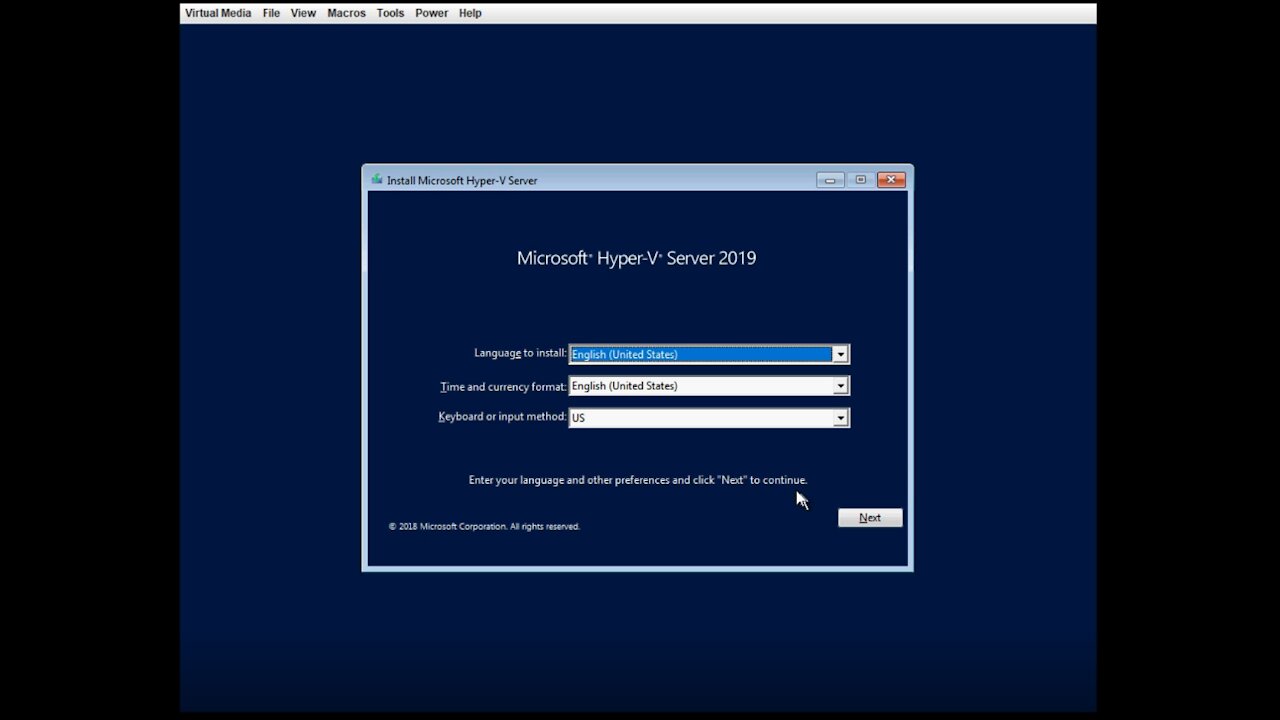Click the 'Keyboard or input method' label

[502, 416]
